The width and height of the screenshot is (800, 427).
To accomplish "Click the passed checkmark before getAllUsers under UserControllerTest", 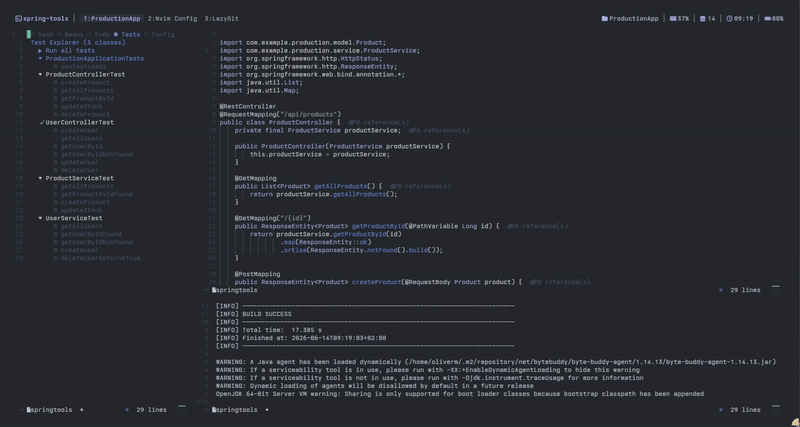I will (x=57, y=138).
